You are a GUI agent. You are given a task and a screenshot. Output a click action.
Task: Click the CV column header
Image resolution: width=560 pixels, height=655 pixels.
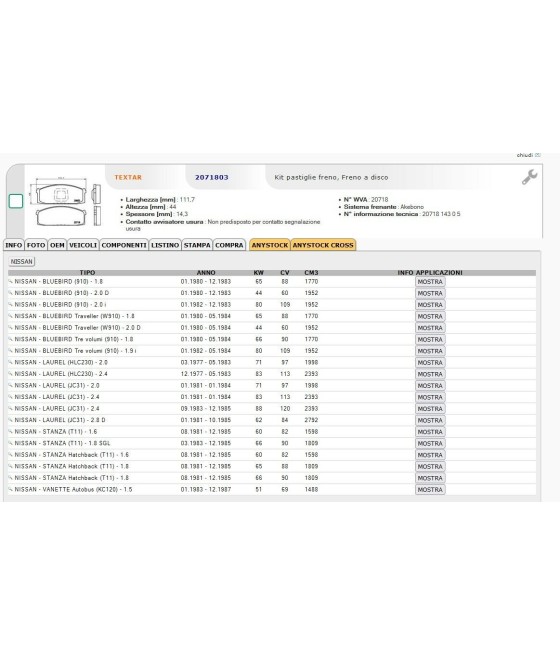(285, 272)
